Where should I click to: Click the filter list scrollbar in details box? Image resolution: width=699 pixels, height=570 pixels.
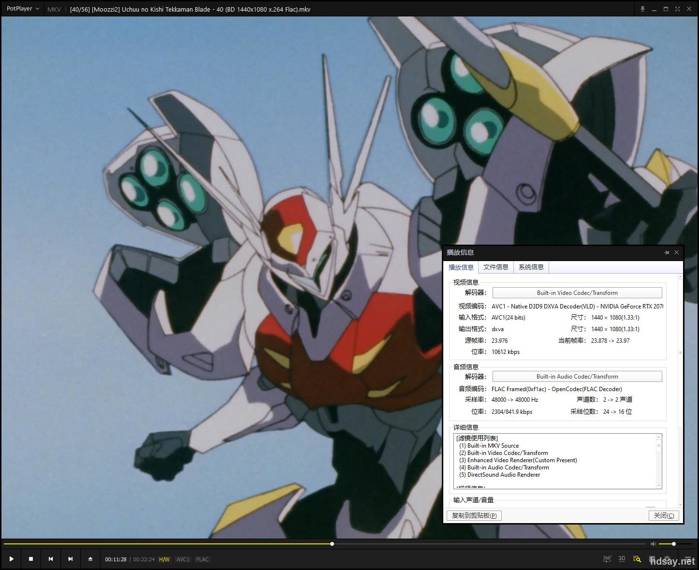pos(659,461)
